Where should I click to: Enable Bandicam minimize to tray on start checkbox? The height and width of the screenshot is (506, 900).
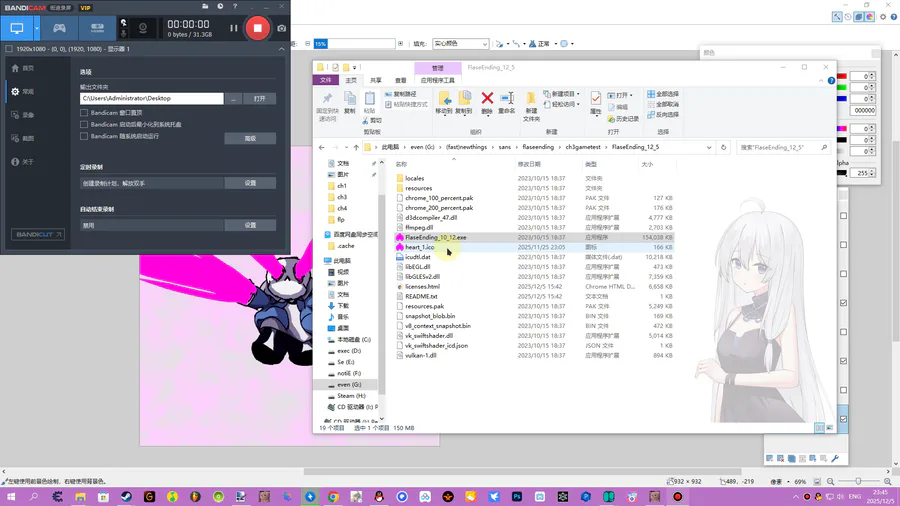(84, 124)
